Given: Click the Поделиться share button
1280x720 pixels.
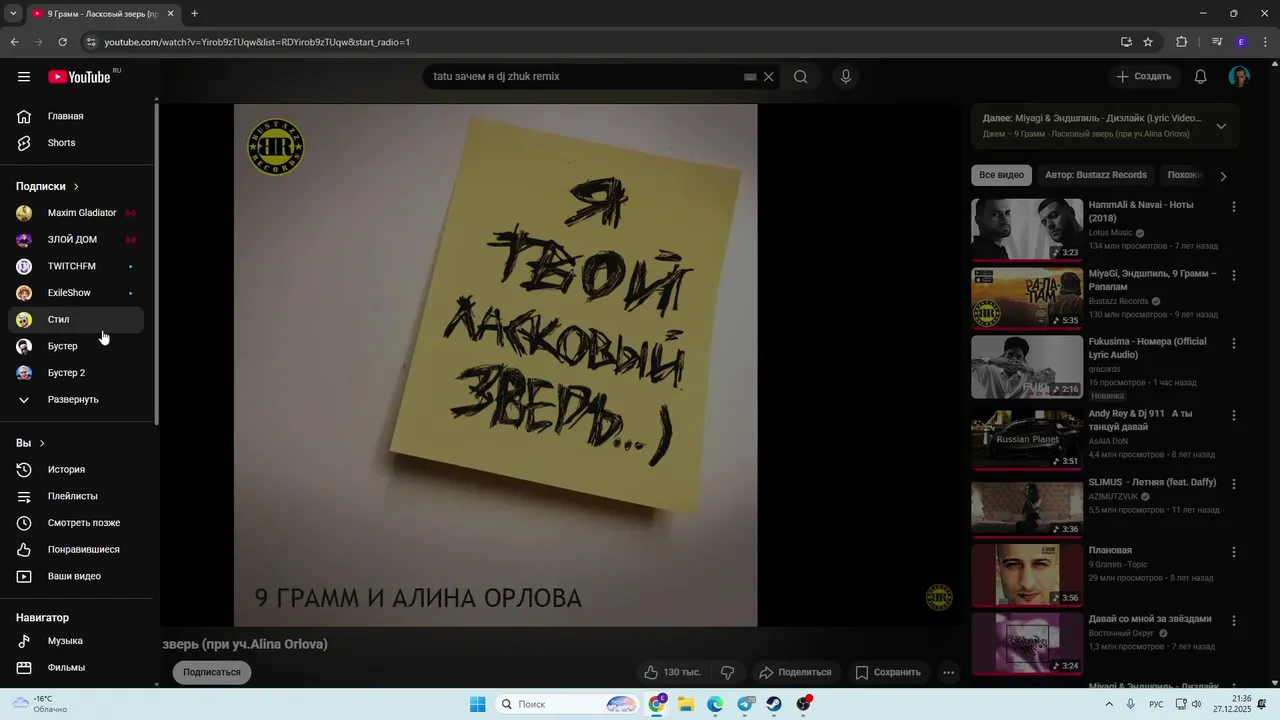Looking at the screenshot, I should [x=795, y=672].
